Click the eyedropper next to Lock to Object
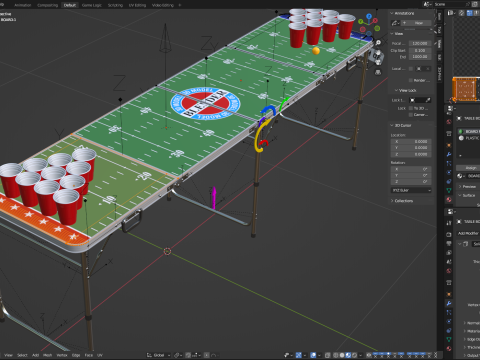The height and width of the screenshot is (360, 480). 428,100
